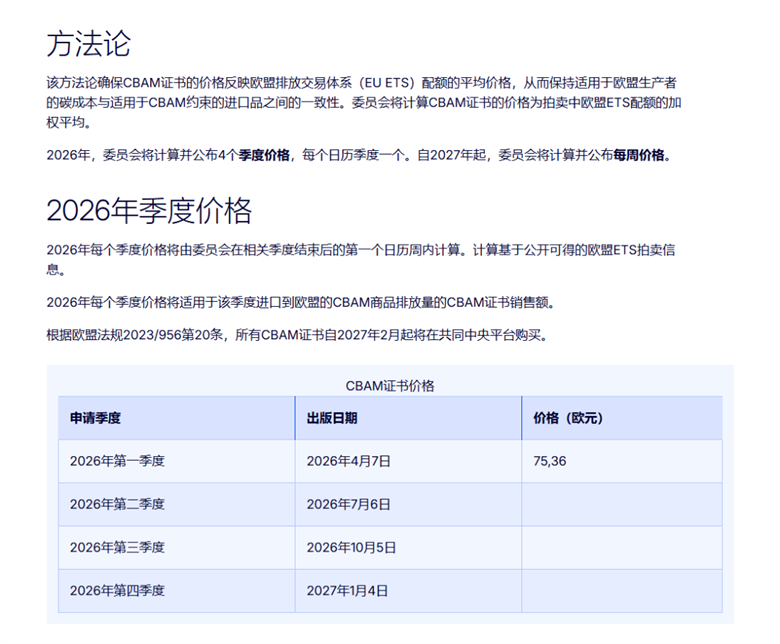Select the 2026年第二季度 cell
Screen dimensions: 780x644
click(x=177, y=504)
